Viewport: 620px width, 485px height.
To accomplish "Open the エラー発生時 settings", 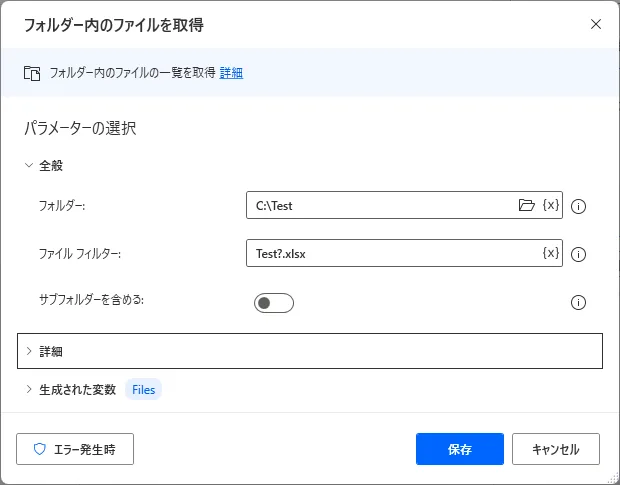I will [75, 449].
